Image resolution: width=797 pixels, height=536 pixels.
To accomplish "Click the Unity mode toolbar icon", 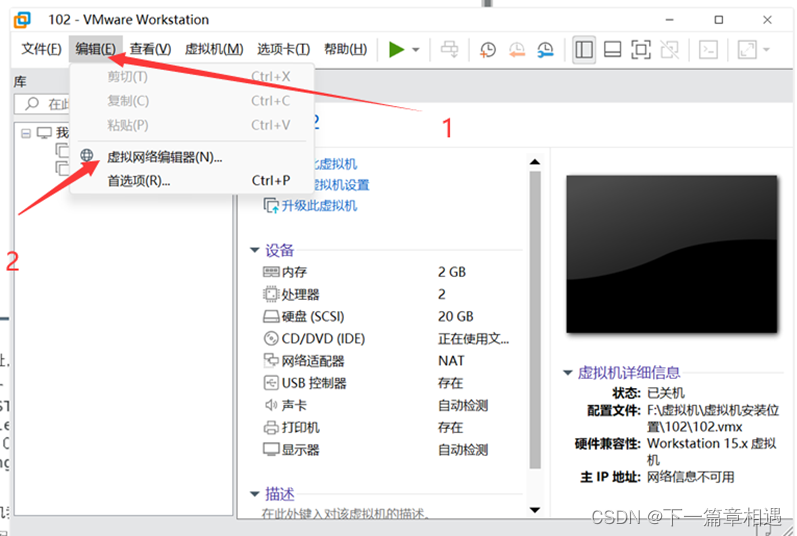I will point(669,50).
